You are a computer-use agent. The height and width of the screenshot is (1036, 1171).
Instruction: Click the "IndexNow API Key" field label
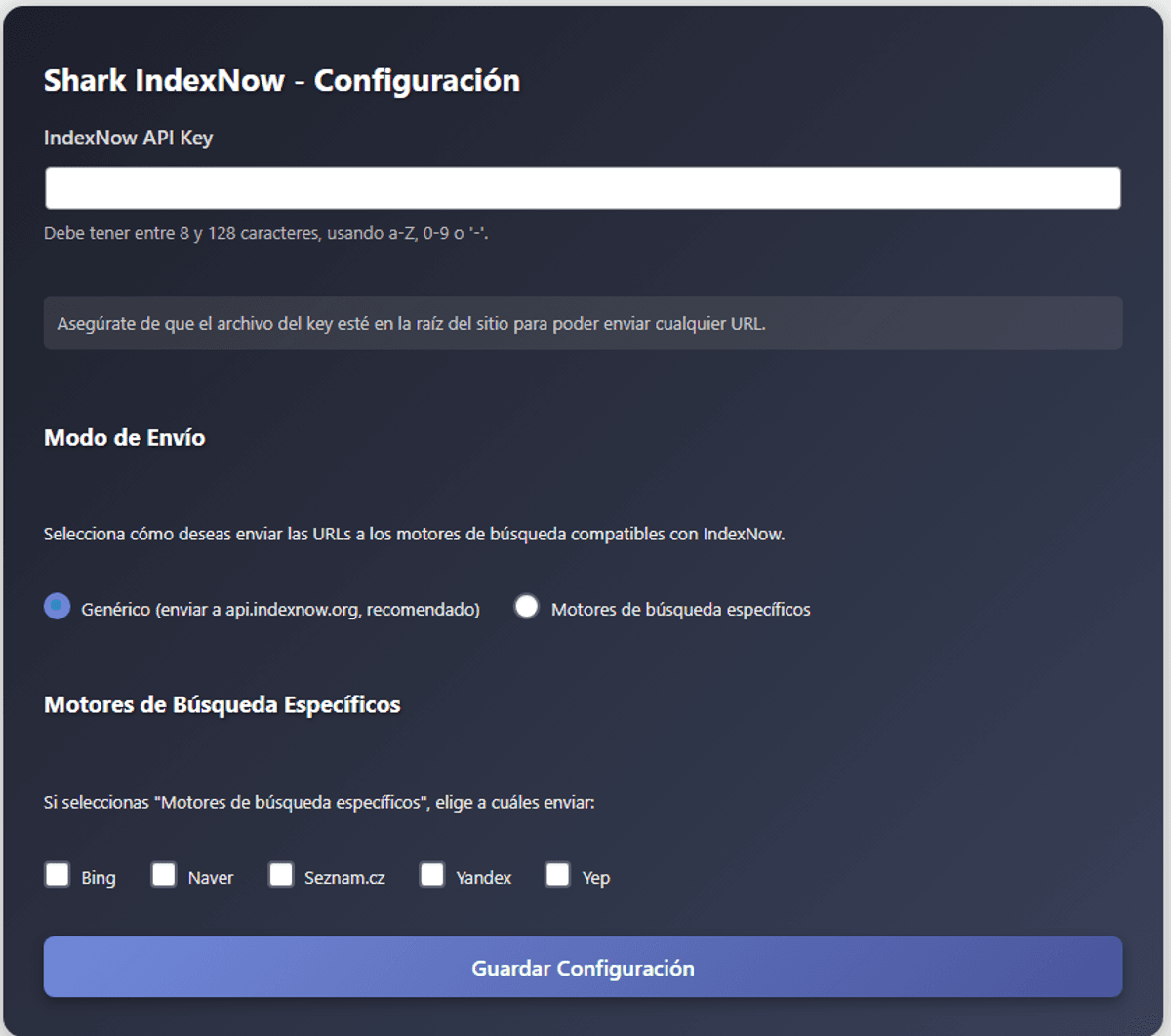[x=128, y=138]
